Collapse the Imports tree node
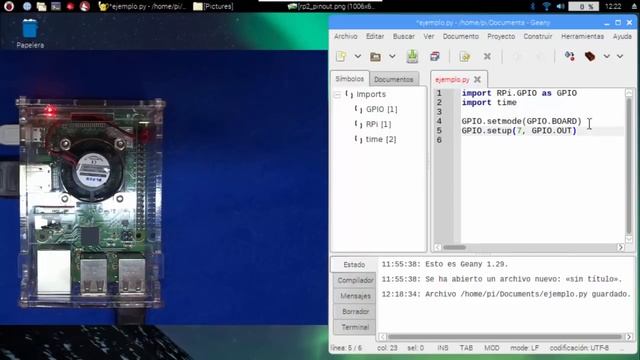640x360 pixels. (338, 95)
